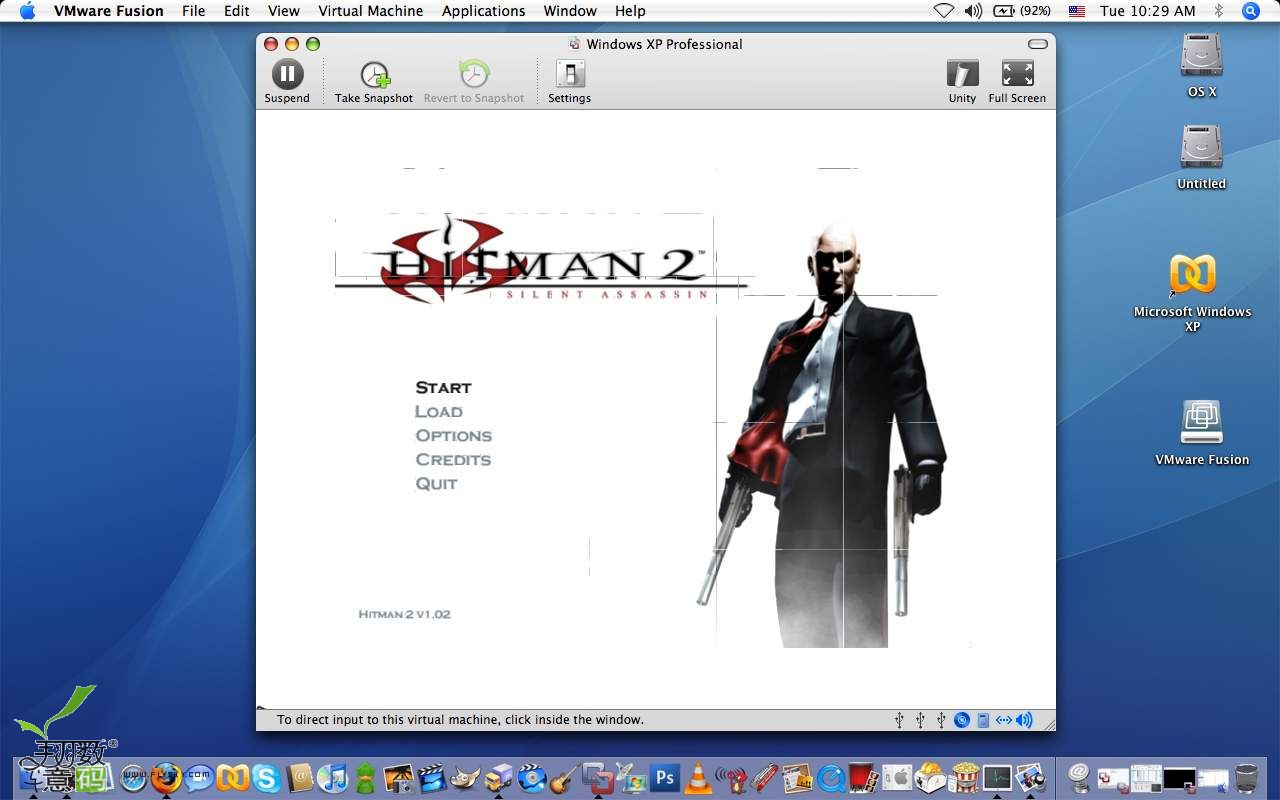Choose OPTIONS in the Hitman 2 menu
This screenshot has height=800, width=1280.
[x=454, y=435]
